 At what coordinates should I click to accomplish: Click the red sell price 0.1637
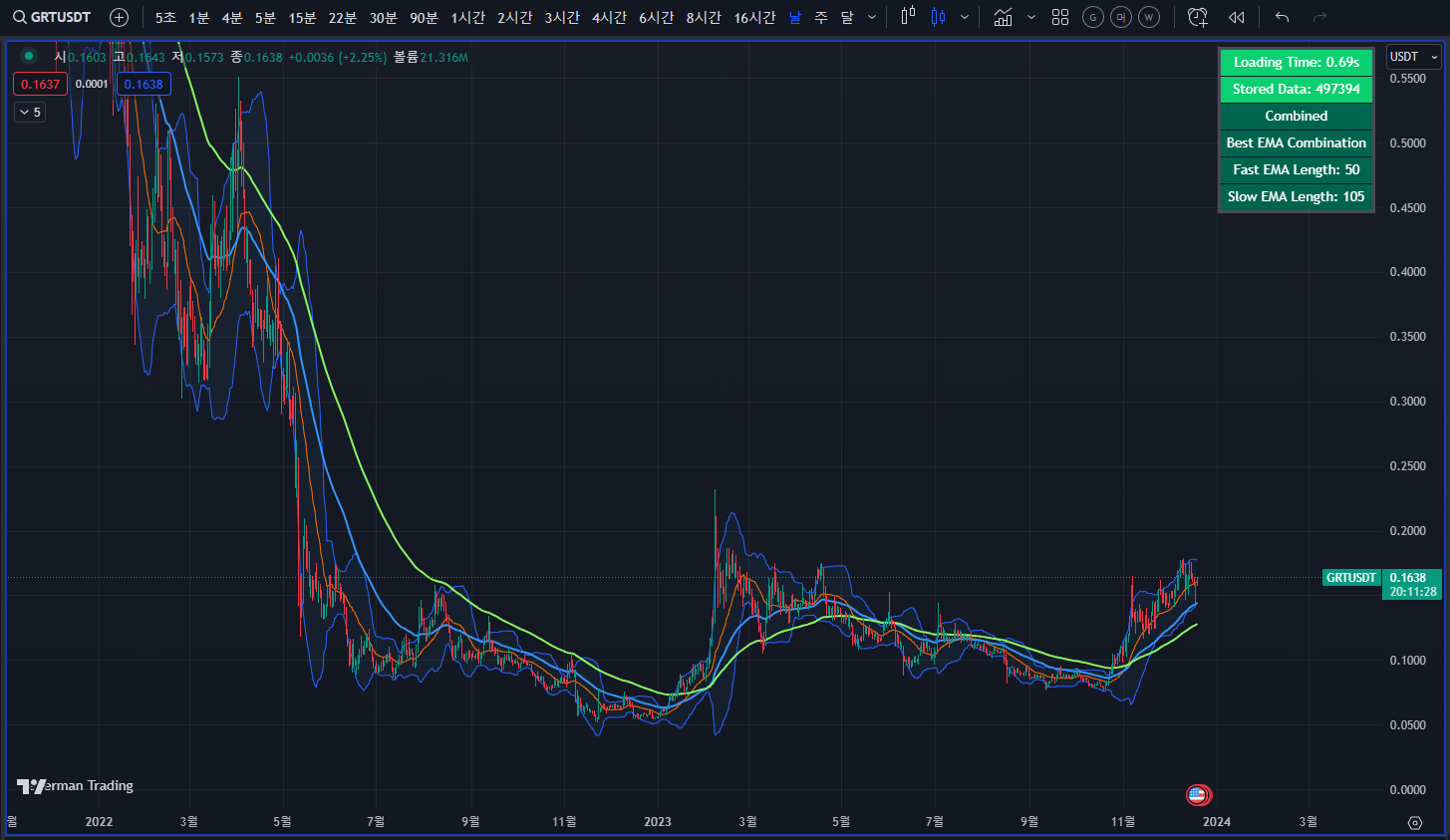(x=41, y=85)
